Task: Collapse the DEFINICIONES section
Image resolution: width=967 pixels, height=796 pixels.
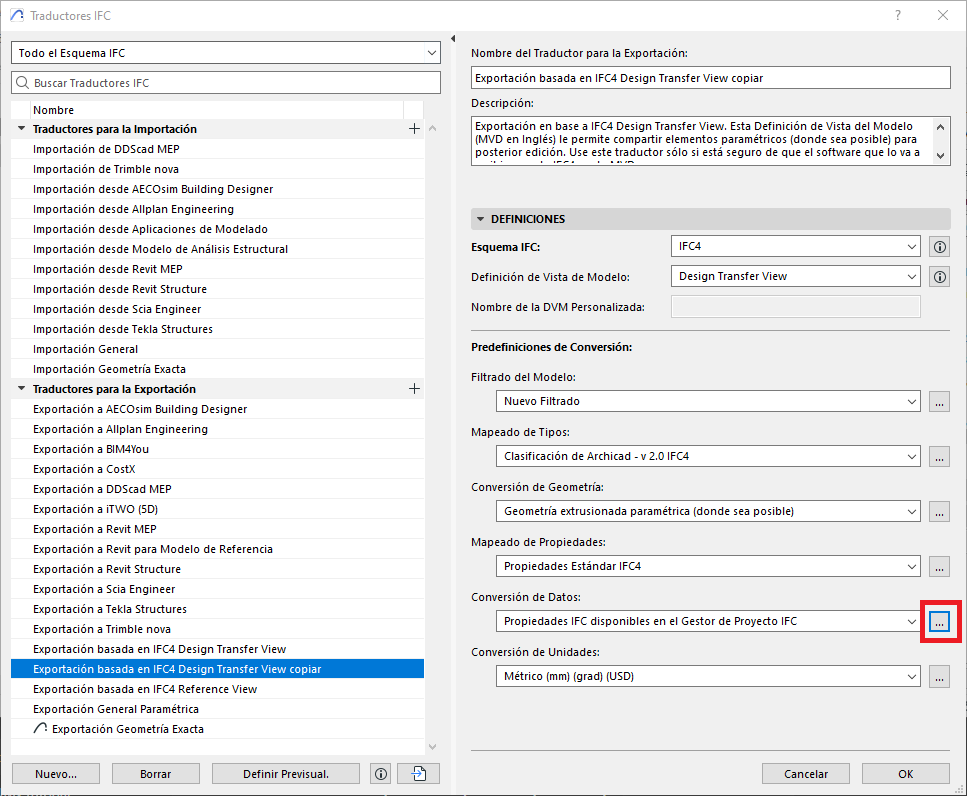Action: [481, 219]
